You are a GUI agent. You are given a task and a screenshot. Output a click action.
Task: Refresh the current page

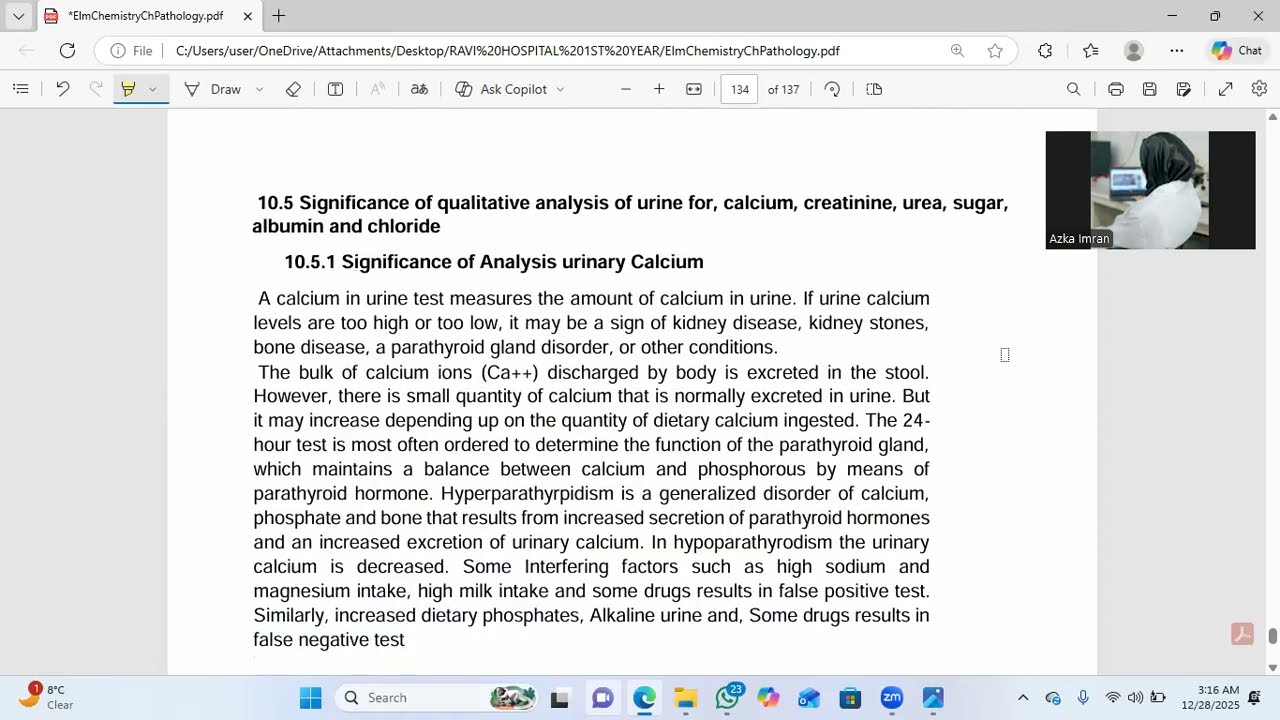(x=67, y=50)
